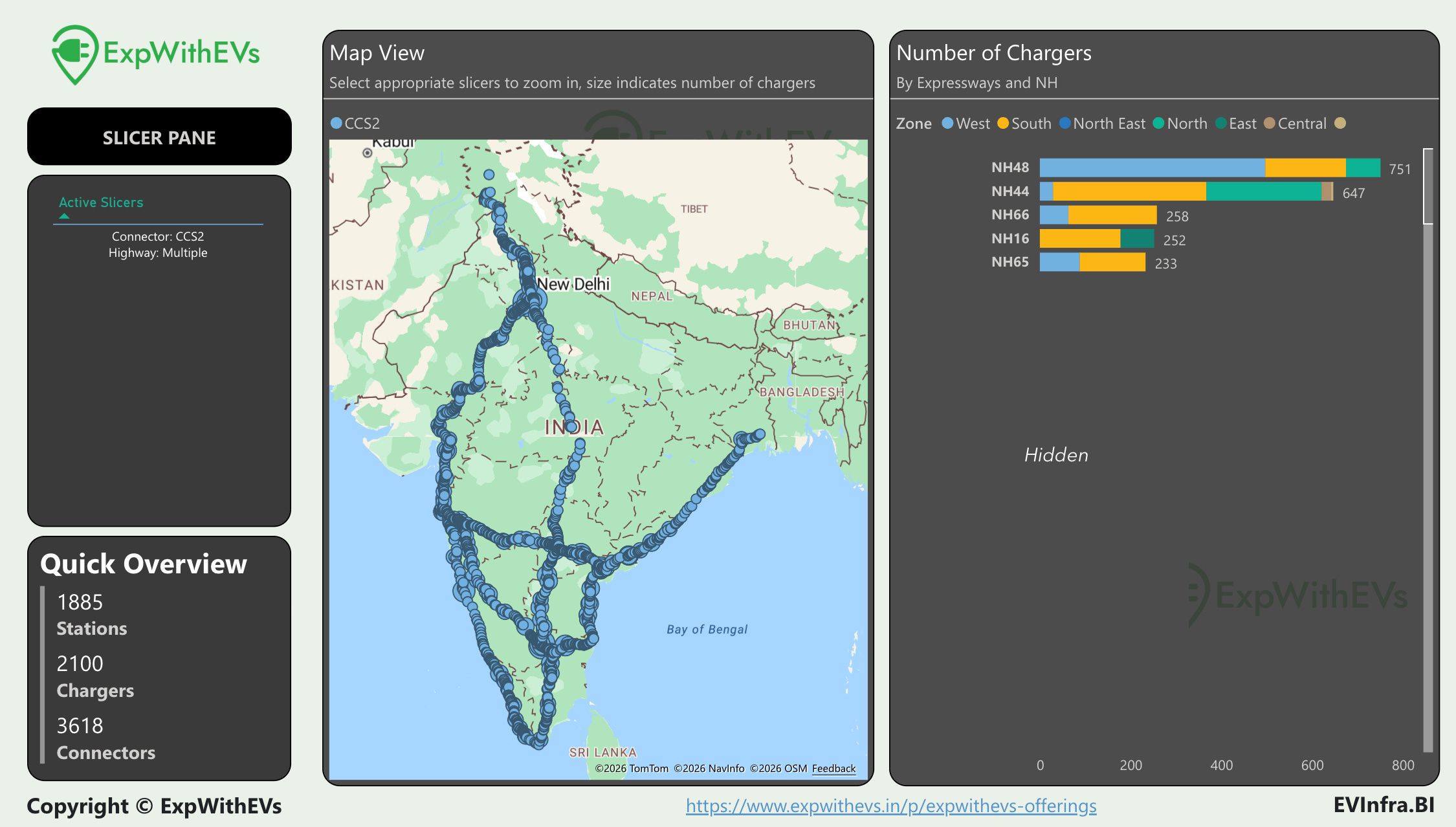Image resolution: width=1456 pixels, height=827 pixels.
Task: Click the Kabul city marker on map
Action: click(x=368, y=153)
